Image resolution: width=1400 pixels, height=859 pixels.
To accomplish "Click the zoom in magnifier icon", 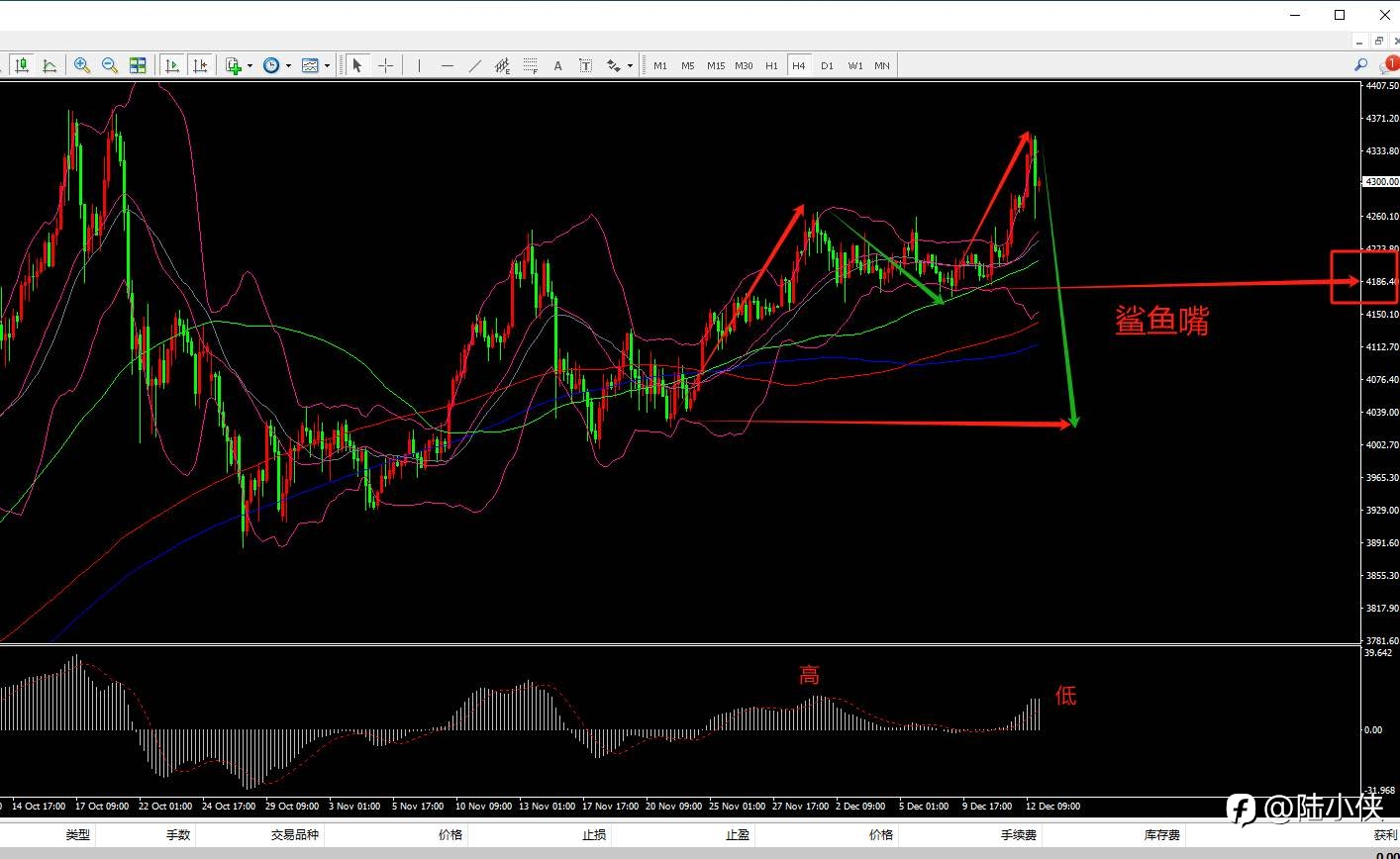I will coord(82,65).
